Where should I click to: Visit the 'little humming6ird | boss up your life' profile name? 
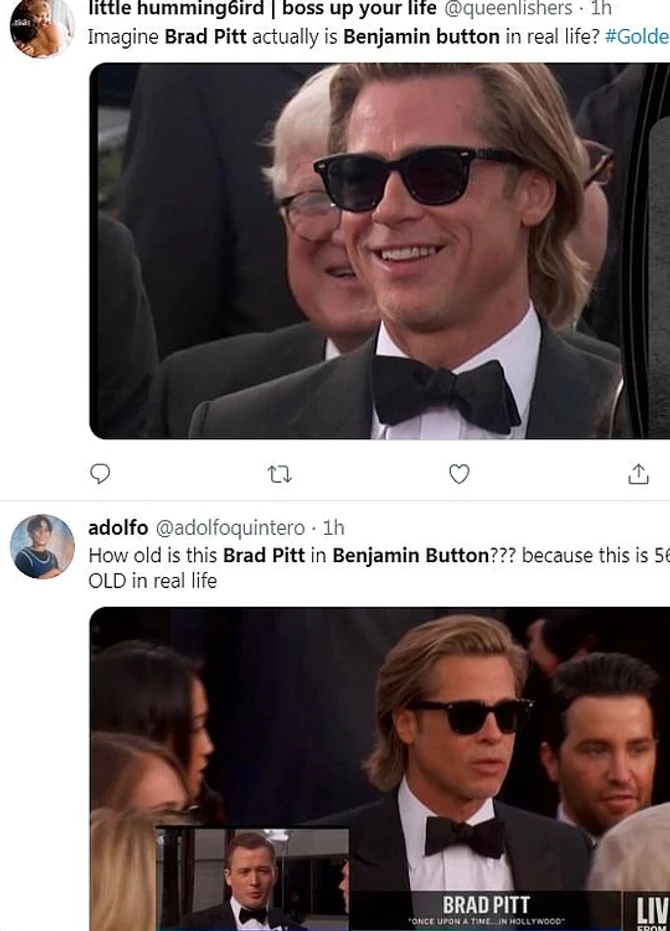262,9
